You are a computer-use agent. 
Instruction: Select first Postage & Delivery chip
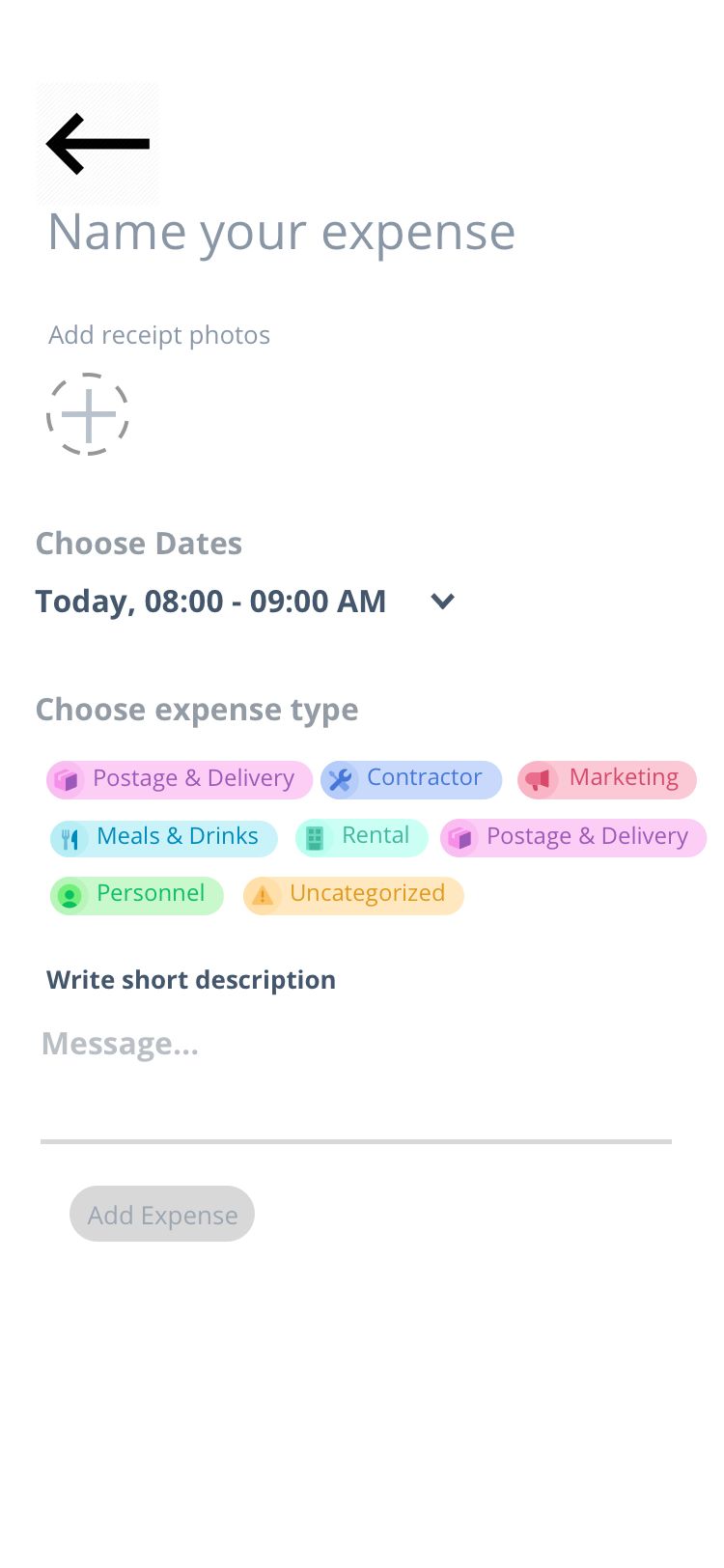tap(192, 779)
